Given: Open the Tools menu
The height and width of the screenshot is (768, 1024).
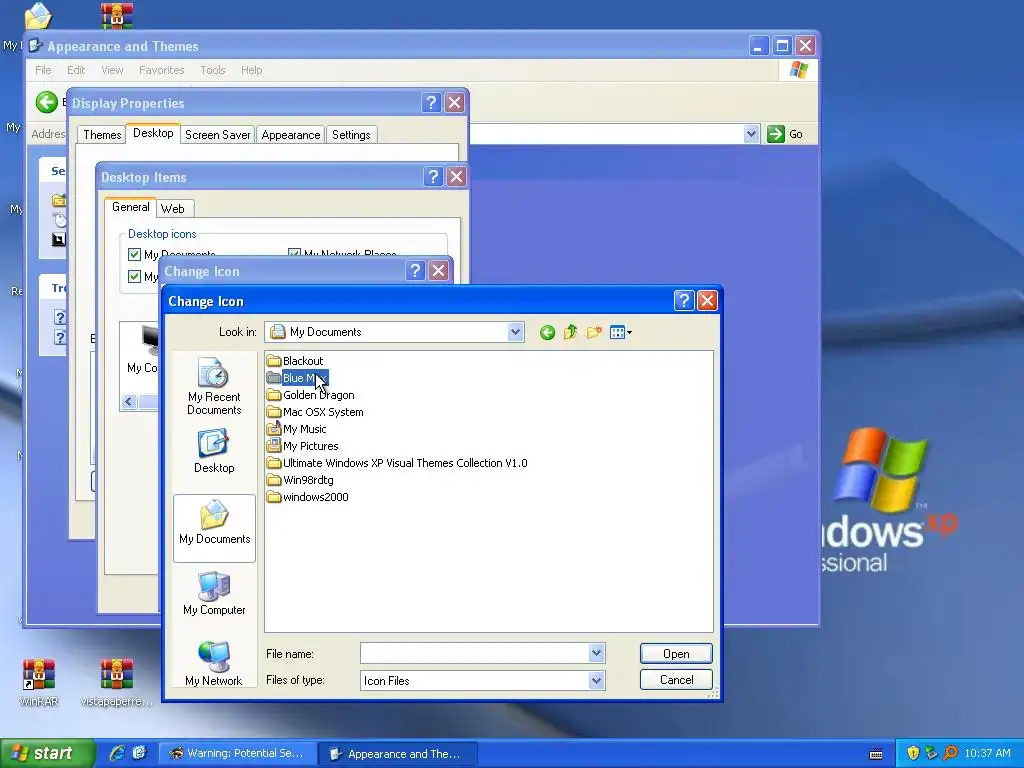Looking at the screenshot, I should tap(212, 70).
